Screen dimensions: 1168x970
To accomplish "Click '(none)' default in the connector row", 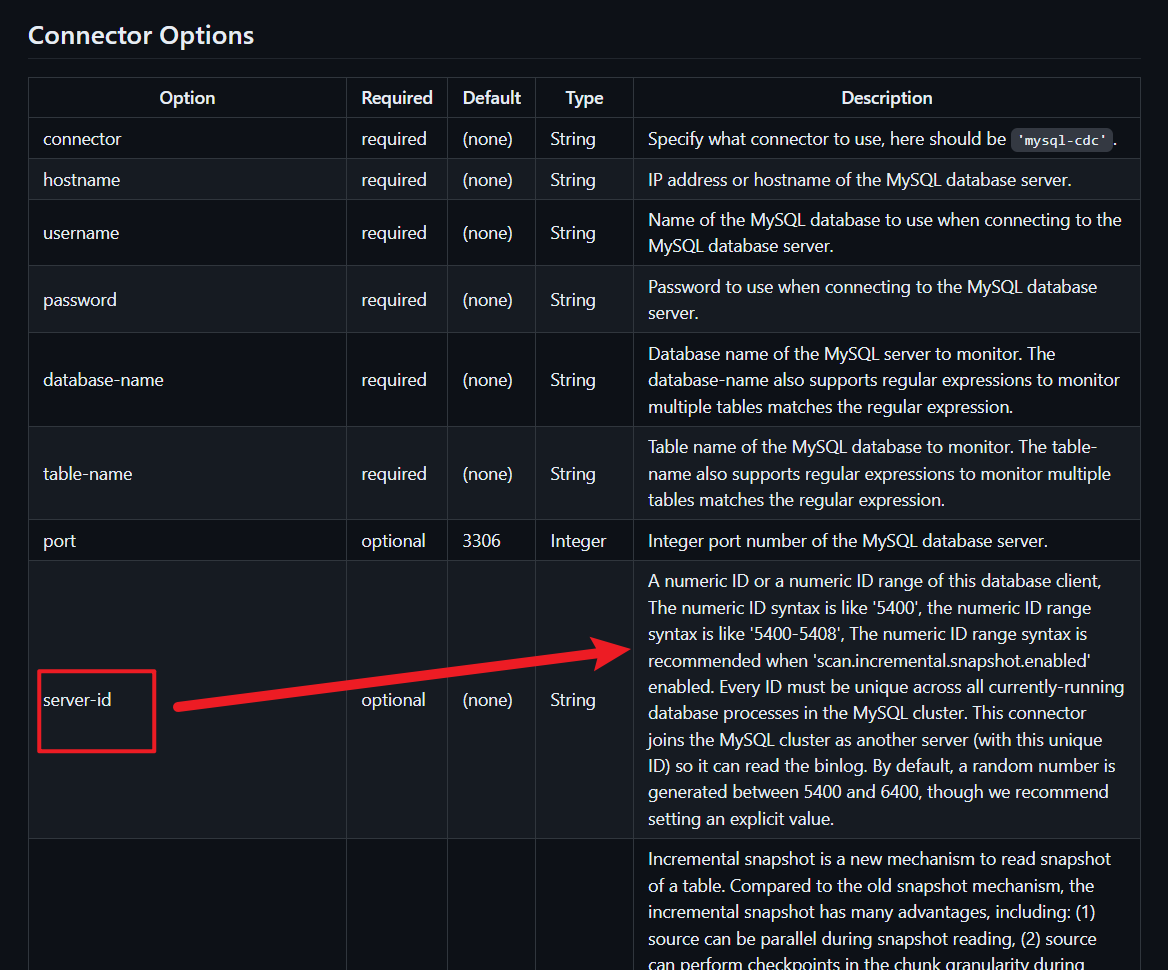I will click(x=487, y=139).
